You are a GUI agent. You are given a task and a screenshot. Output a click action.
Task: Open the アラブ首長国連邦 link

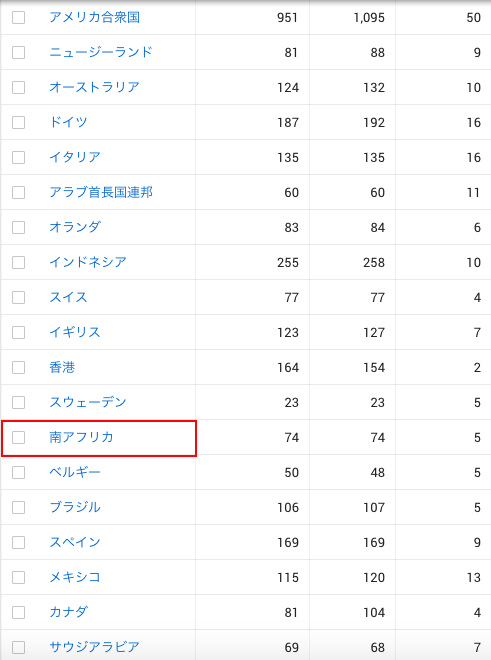[101, 192]
